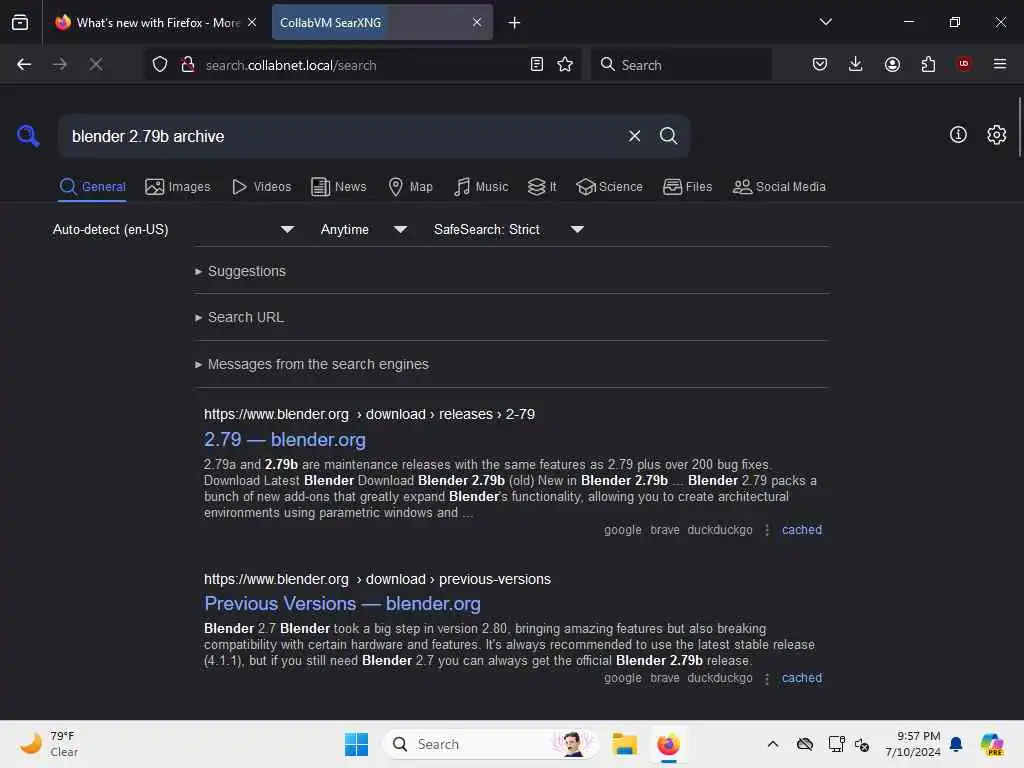This screenshot has width=1024, height=768.
Task: Close the What's new with Firefox tab
Action: pyautogui.click(x=252, y=22)
